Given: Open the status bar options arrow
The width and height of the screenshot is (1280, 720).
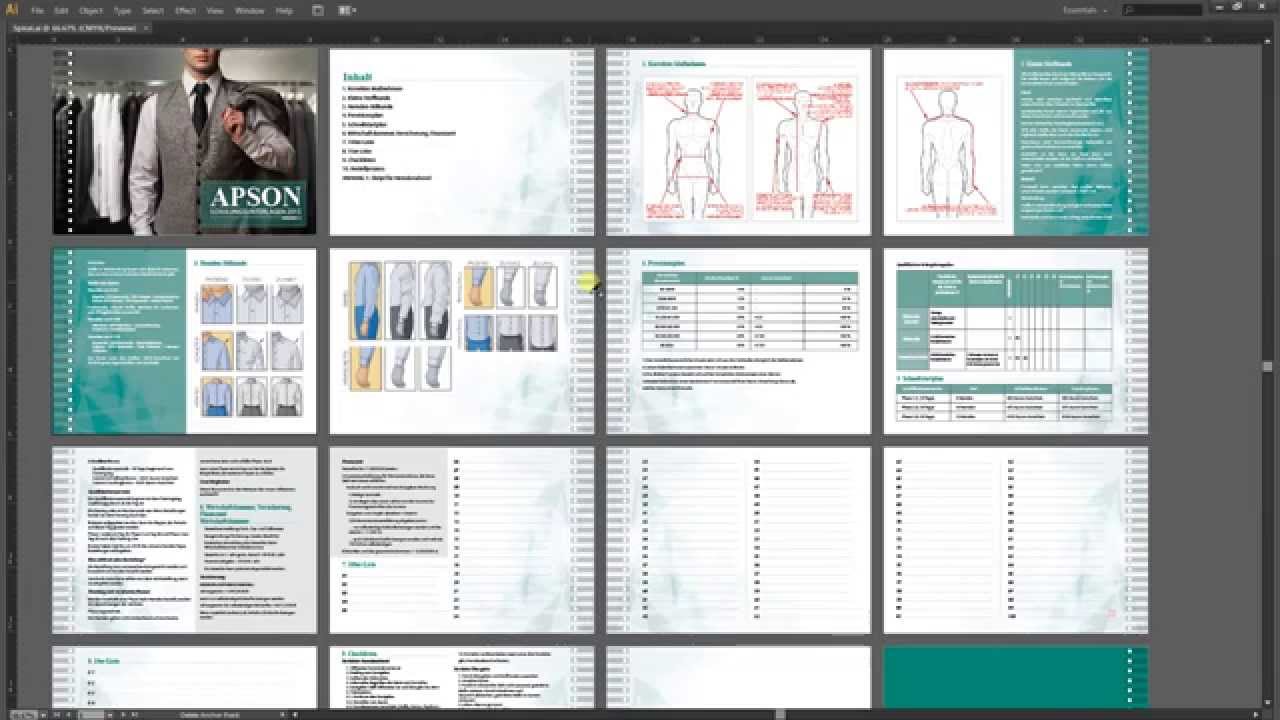Looking at the screenshot, I should tap(282, 715).
